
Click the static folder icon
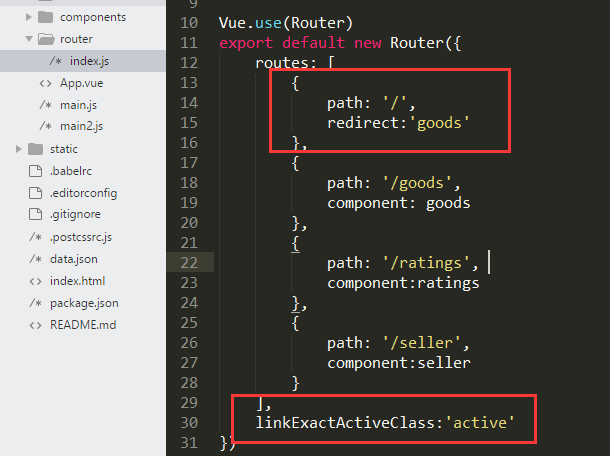35,149
